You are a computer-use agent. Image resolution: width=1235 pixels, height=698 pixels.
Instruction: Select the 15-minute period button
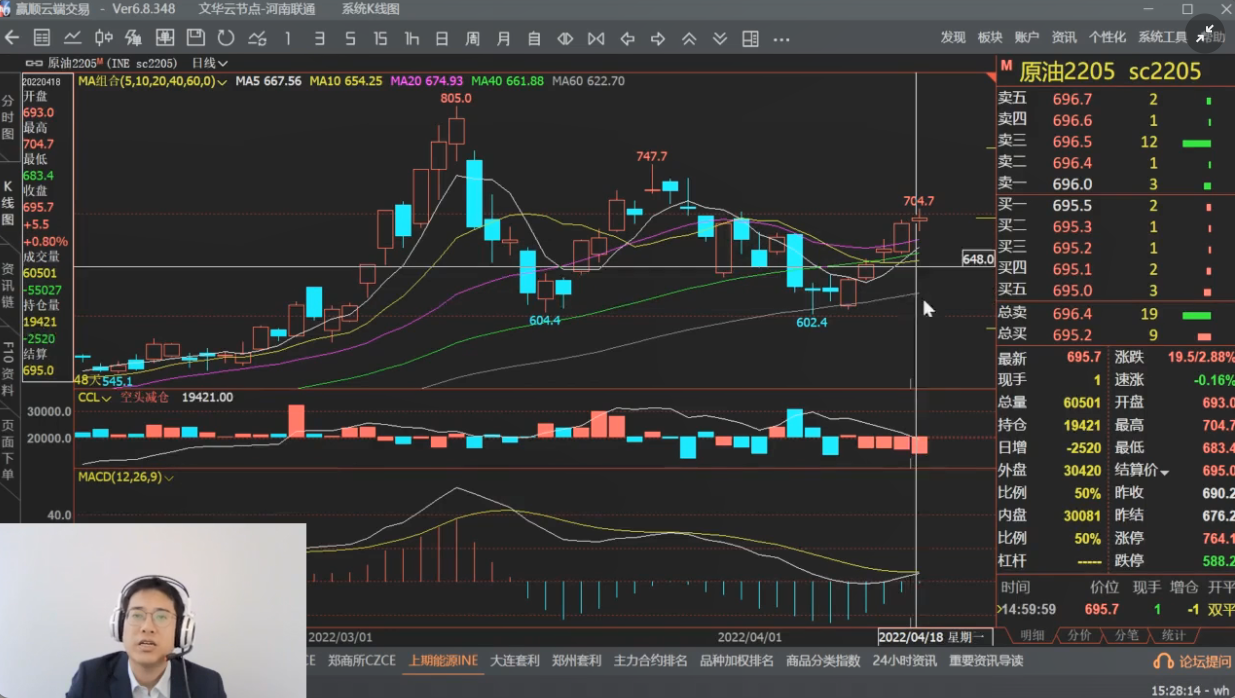click(380, 39)
